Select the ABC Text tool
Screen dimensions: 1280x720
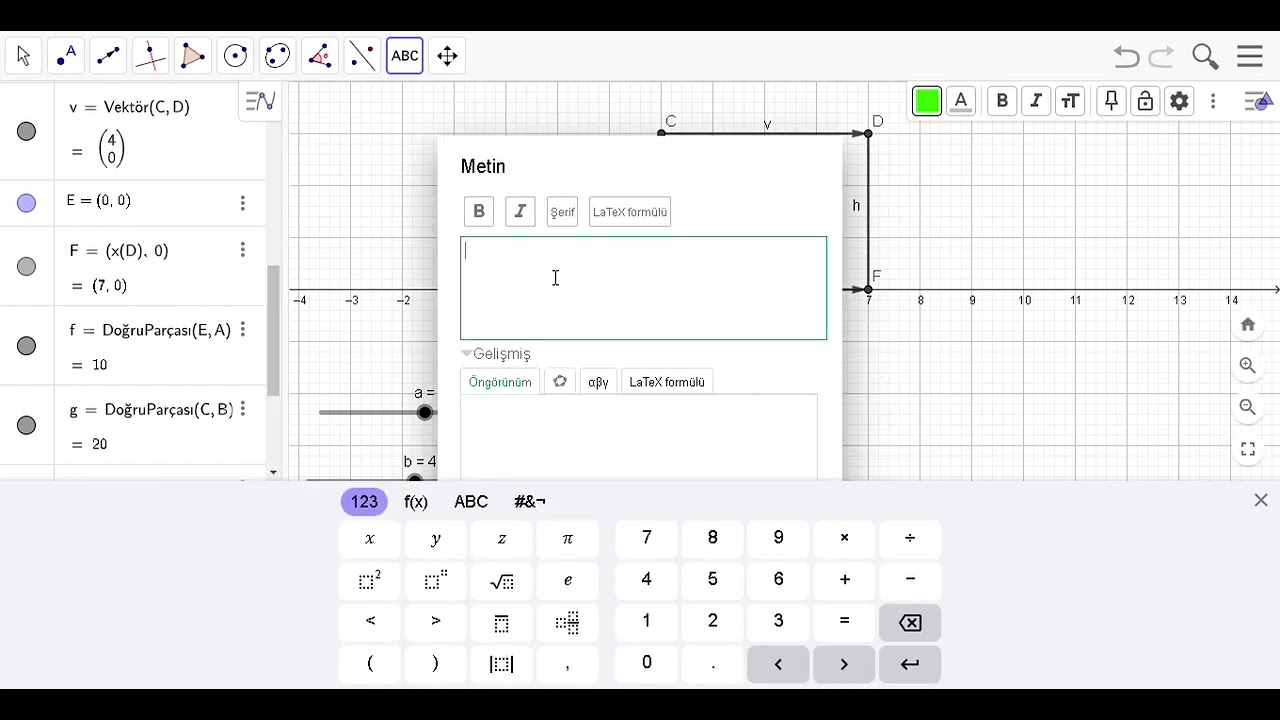[x=405, y=56]
